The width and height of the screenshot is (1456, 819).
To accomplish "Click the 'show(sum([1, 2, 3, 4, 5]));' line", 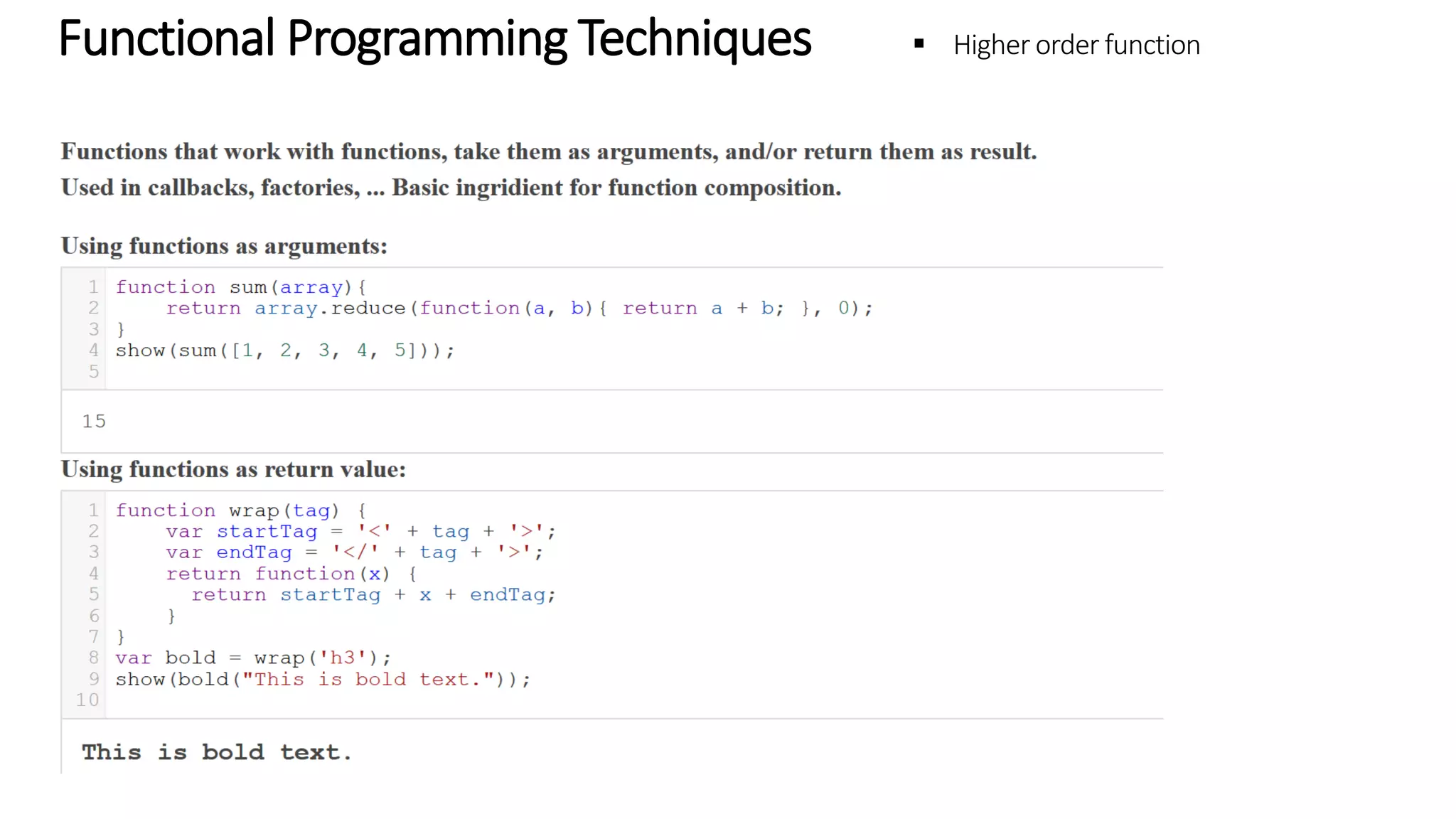I will [x=284, y=350].
